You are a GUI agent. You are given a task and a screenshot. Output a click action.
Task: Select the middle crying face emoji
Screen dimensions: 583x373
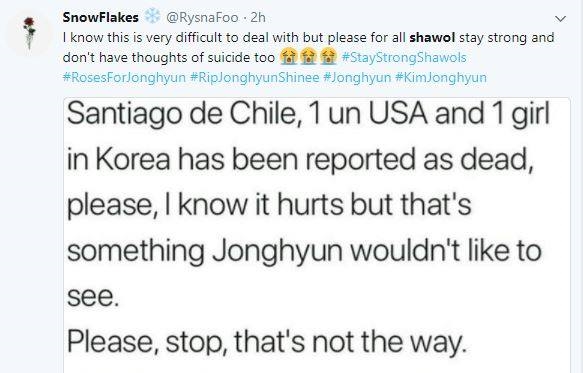tap(308, 57)
